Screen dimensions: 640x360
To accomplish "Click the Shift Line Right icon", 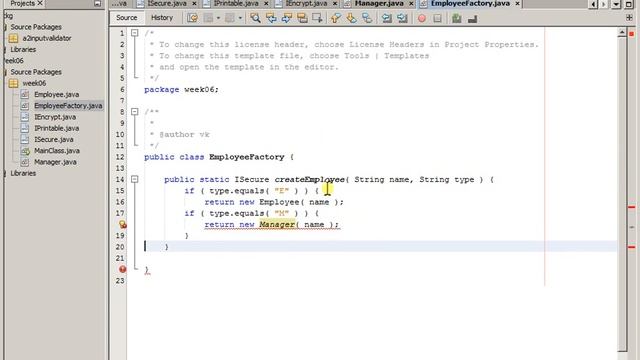I will [x=402, y=18].
